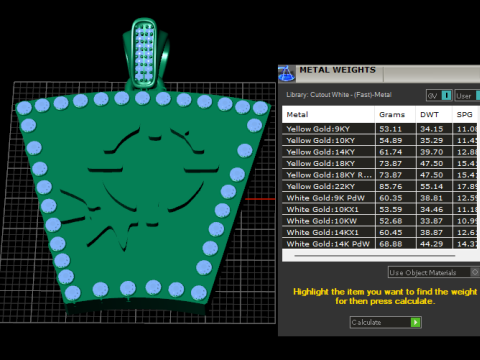Screen dimensions: 480x360
Task: Select Yellow Gold:18KY R... row
Action: pyautogui.click(x=380, y=175)
